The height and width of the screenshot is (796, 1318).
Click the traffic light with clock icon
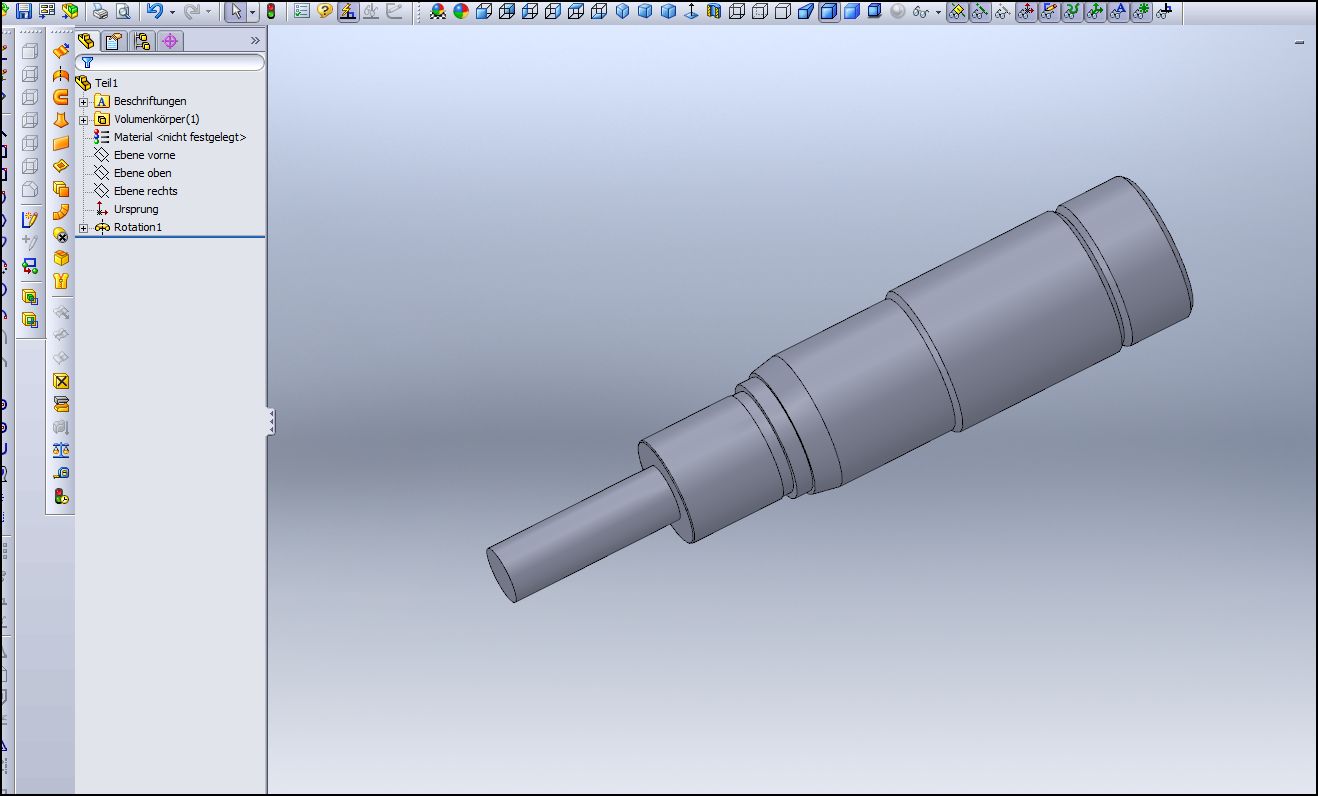click(61, 496)
